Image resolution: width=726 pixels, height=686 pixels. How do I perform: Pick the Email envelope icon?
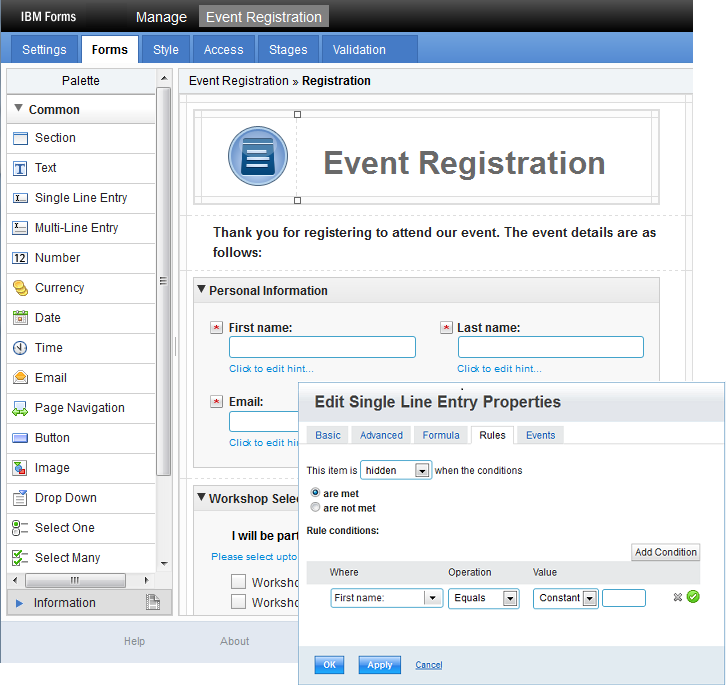pos(20,378)
